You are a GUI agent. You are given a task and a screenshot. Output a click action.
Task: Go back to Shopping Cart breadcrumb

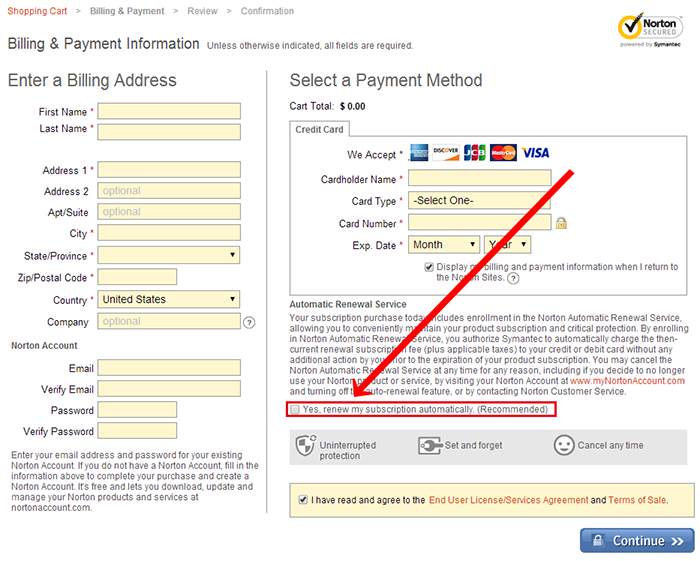36,11
